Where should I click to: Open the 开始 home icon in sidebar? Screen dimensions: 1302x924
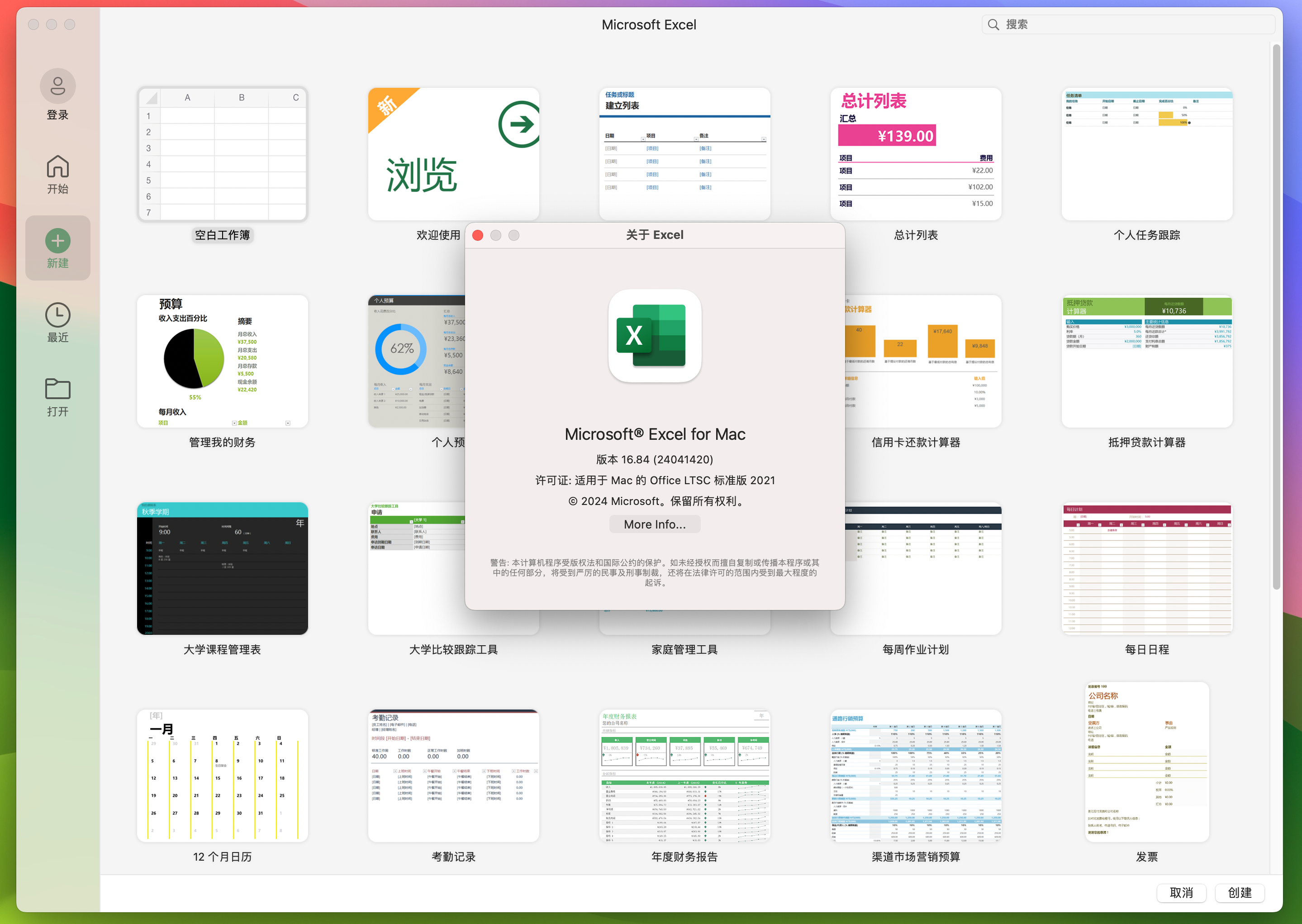(x=57, y=166)
